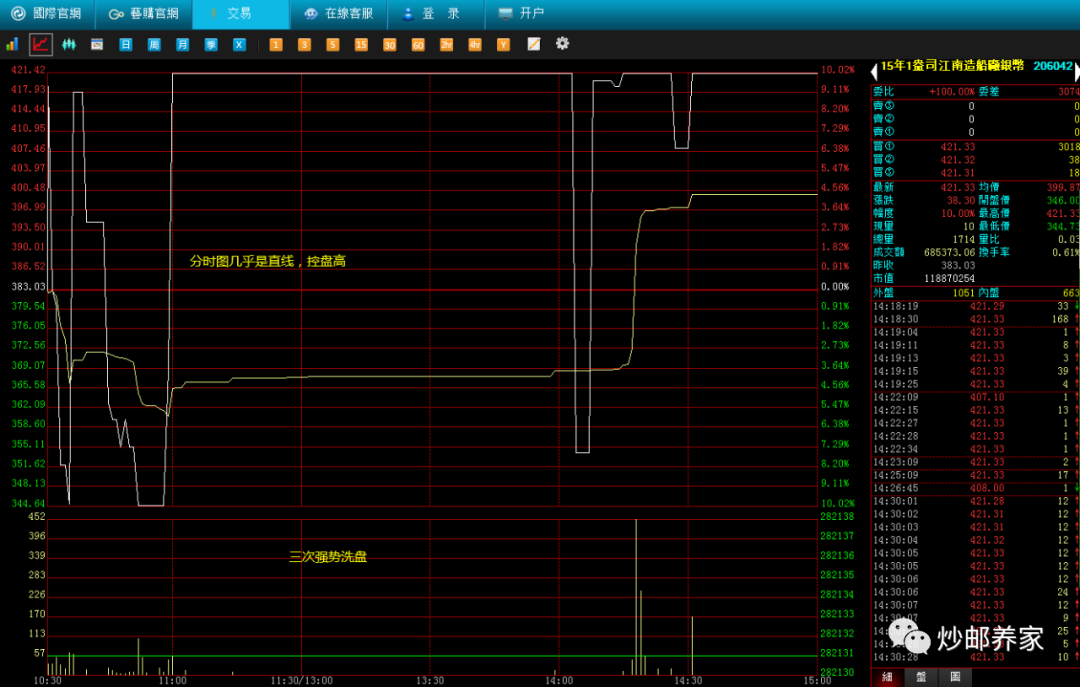Select the daily (日) period icon
Screen dimensions: 1080x687
tap(126, 44)
